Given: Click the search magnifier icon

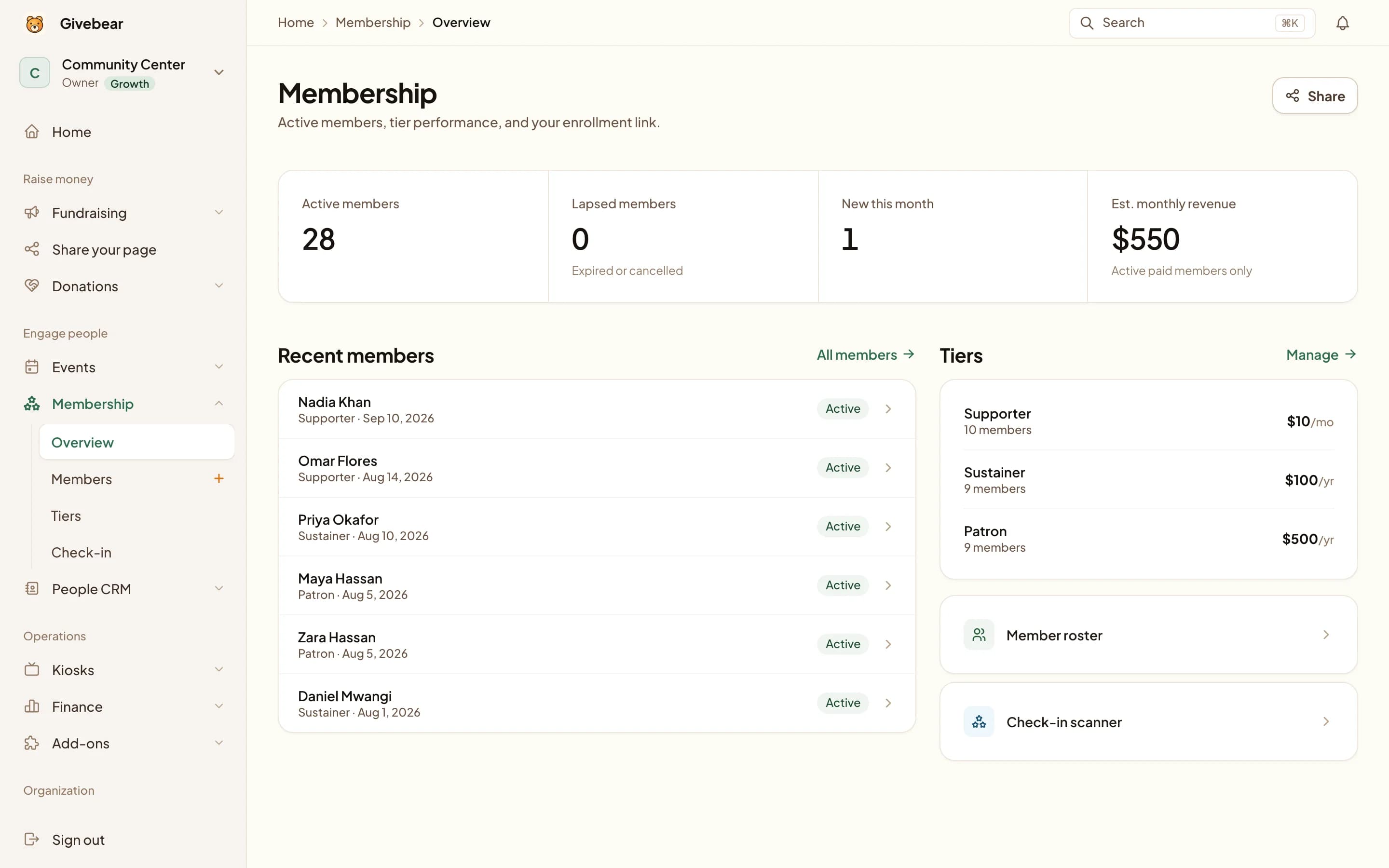Looking at the screenshot, I should (x=1087, y=23).
